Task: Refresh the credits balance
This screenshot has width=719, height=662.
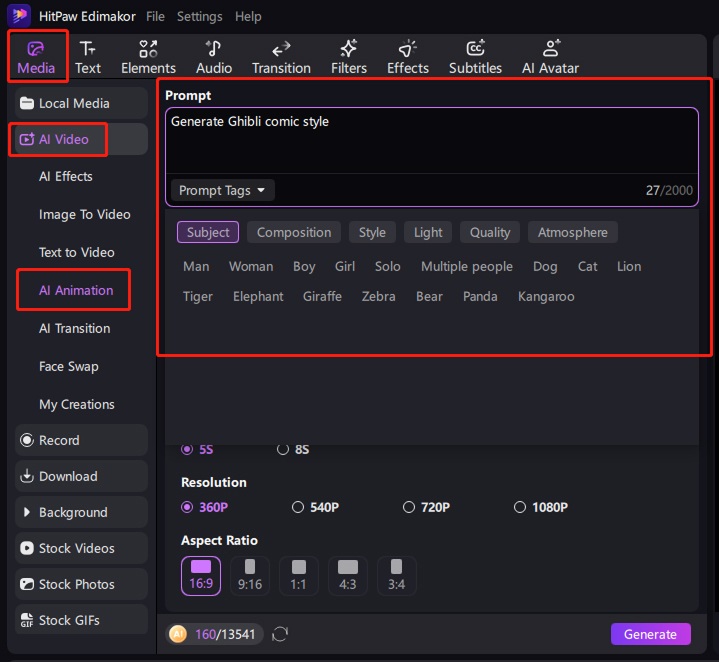Action: (x=280, y=634)
